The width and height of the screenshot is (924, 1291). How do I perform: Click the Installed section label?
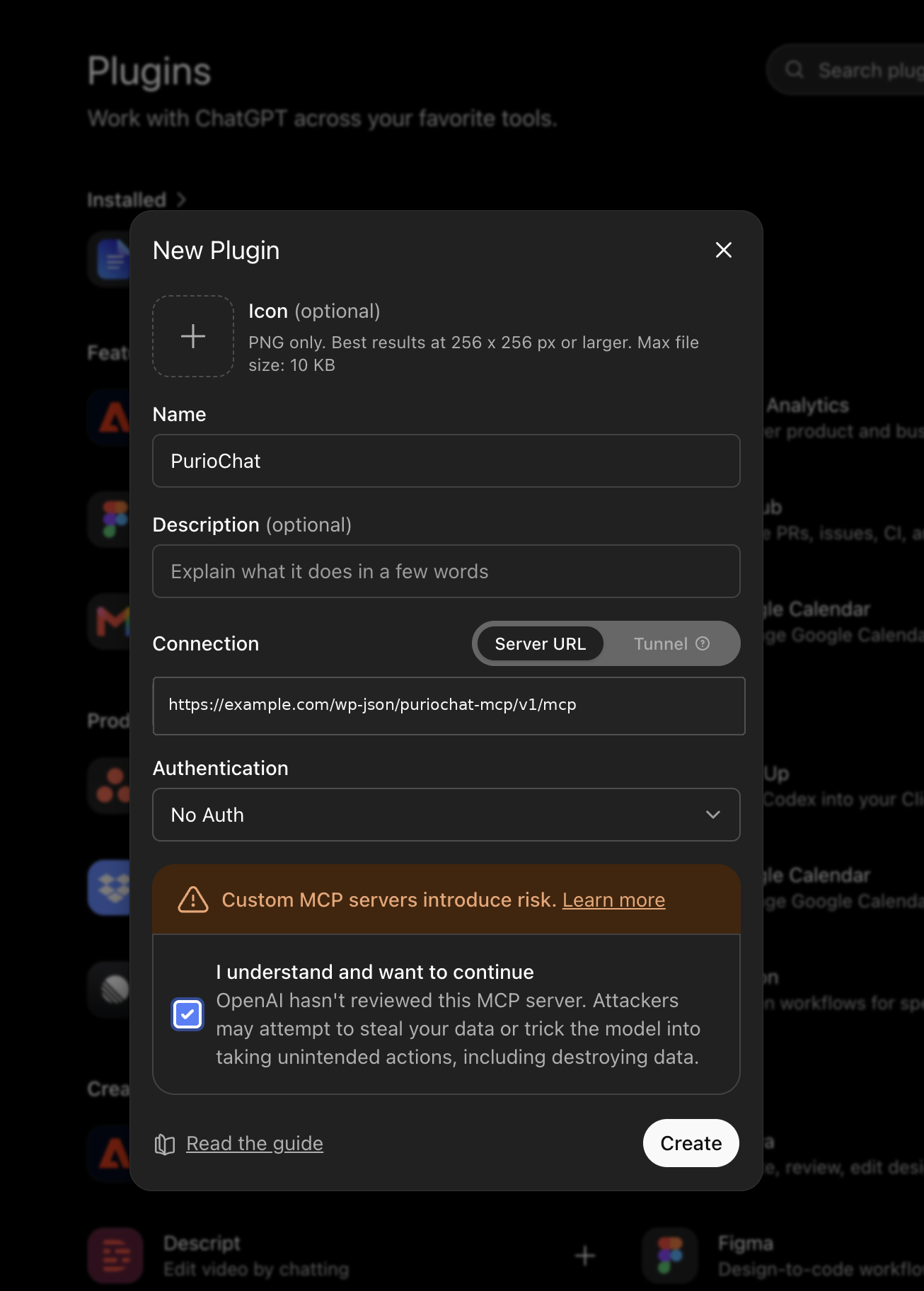127,200
